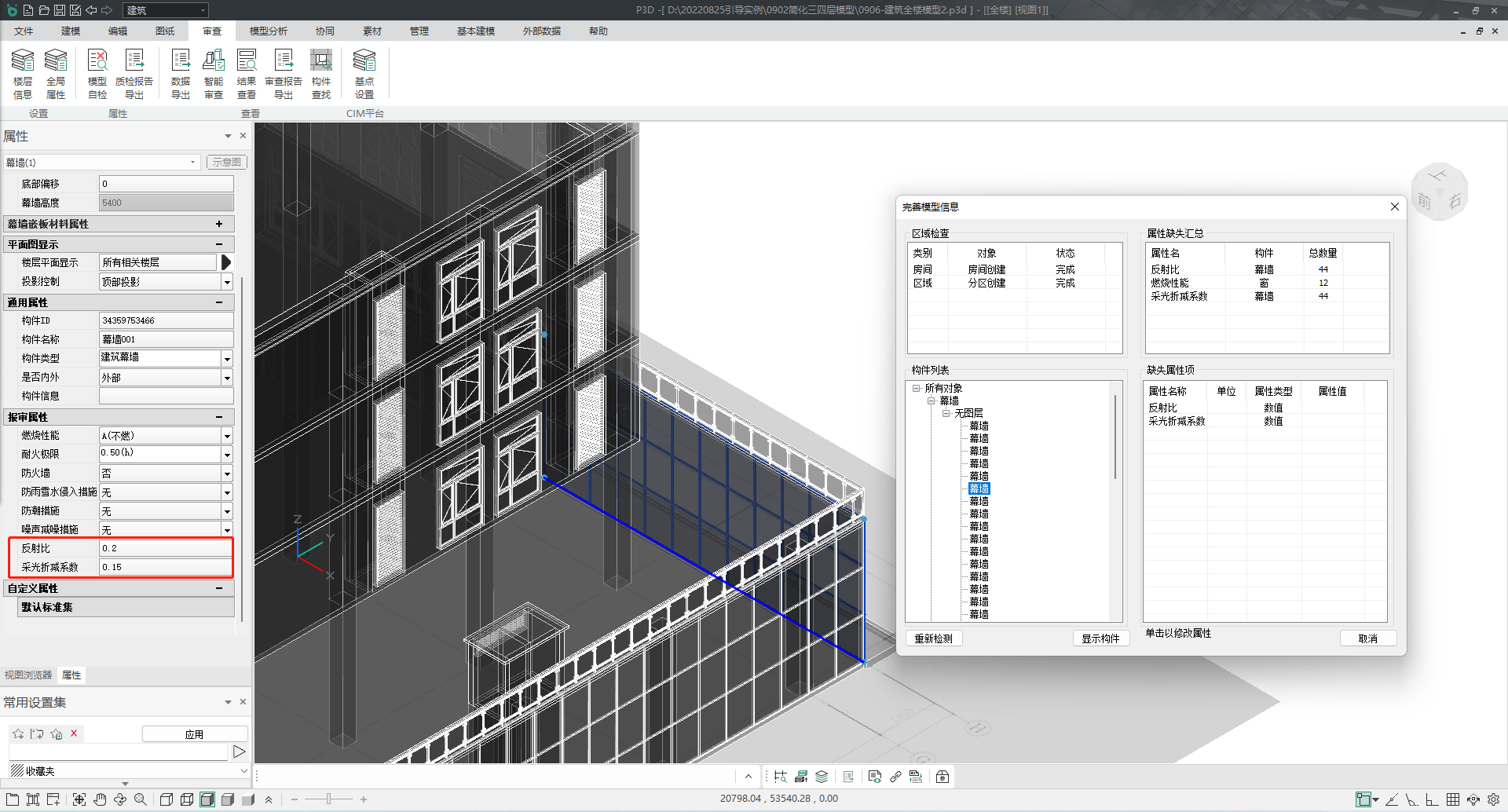The height and width of the screenshot is (812, 1508).
Task: Run the 模型自检 model self-check tool
Action: (x=97, y=73)
